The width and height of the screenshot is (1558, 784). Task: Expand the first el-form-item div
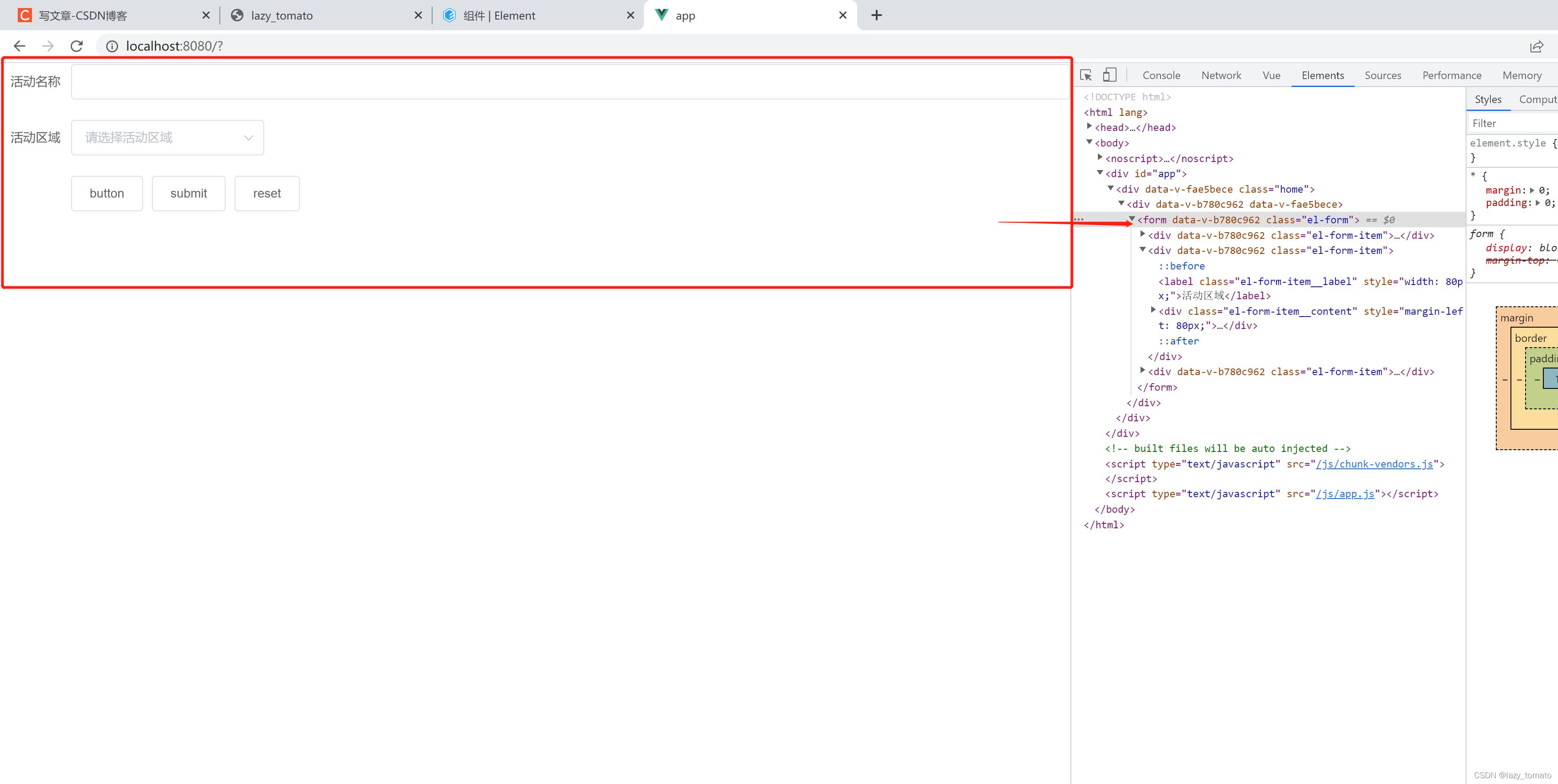click(x=1142, y=234)
